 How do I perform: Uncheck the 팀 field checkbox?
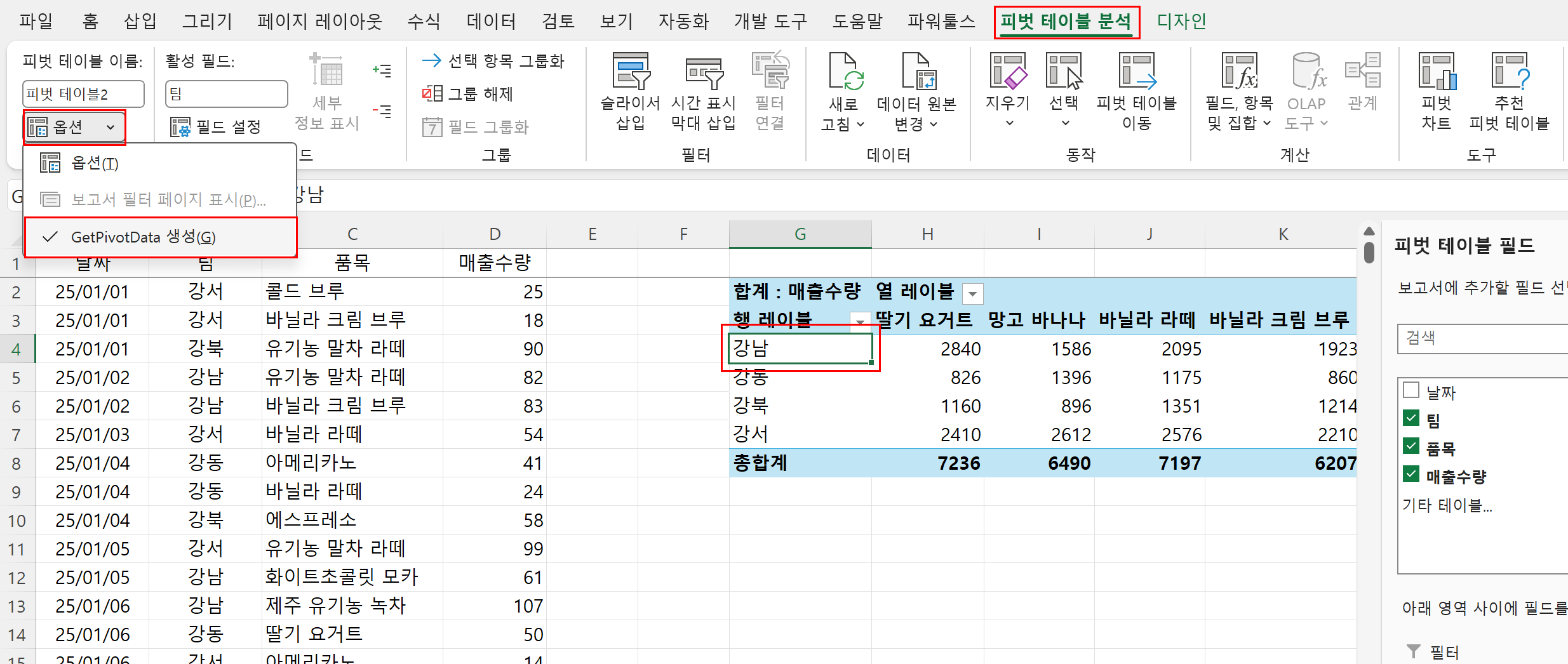(x=1411, y=418)
